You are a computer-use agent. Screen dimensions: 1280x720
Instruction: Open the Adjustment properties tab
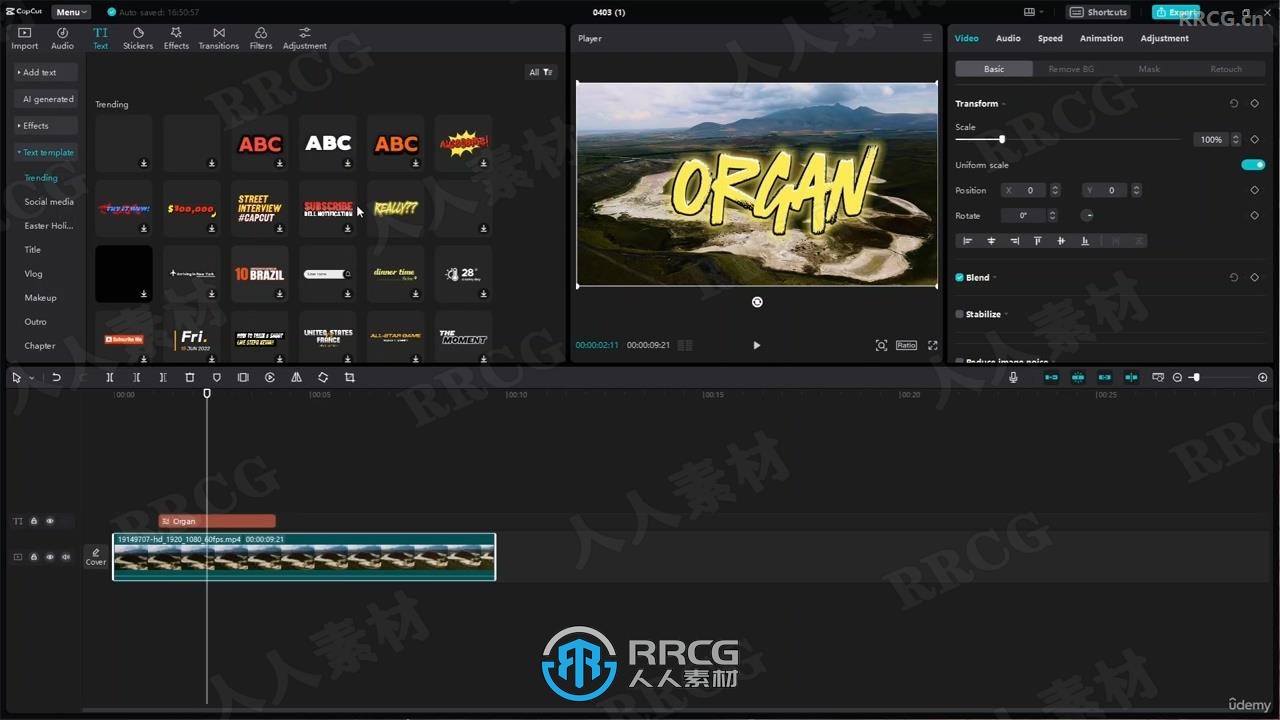(1164, 38)
